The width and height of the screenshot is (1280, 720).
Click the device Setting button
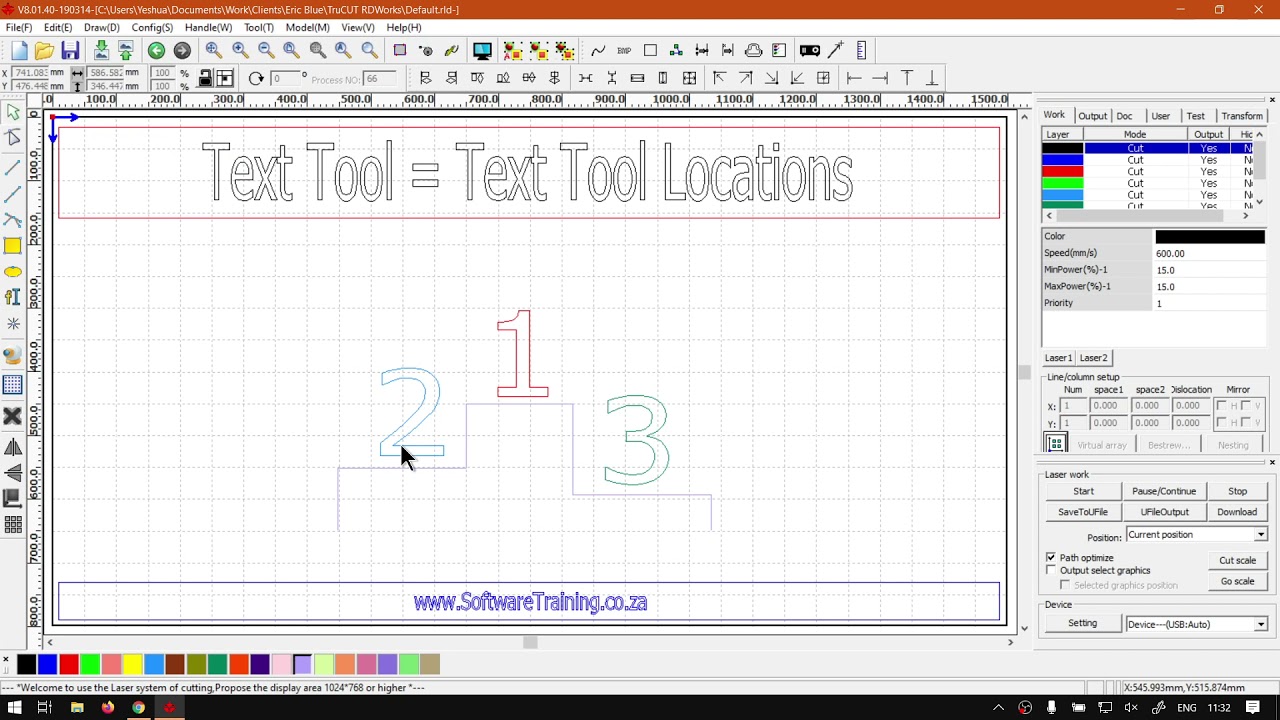point(1083,623)
